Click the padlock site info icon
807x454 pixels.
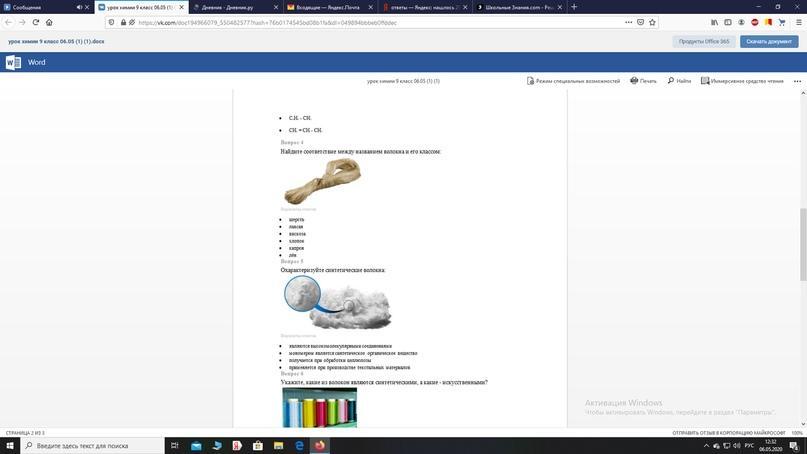(124, 23)
